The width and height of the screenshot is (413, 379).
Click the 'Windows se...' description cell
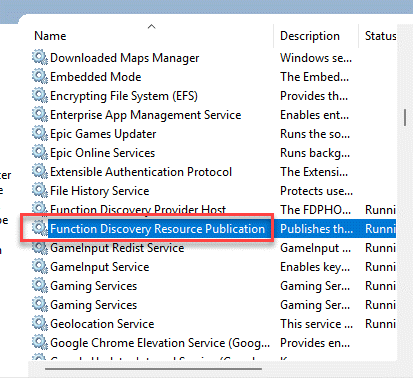(316, 58)
